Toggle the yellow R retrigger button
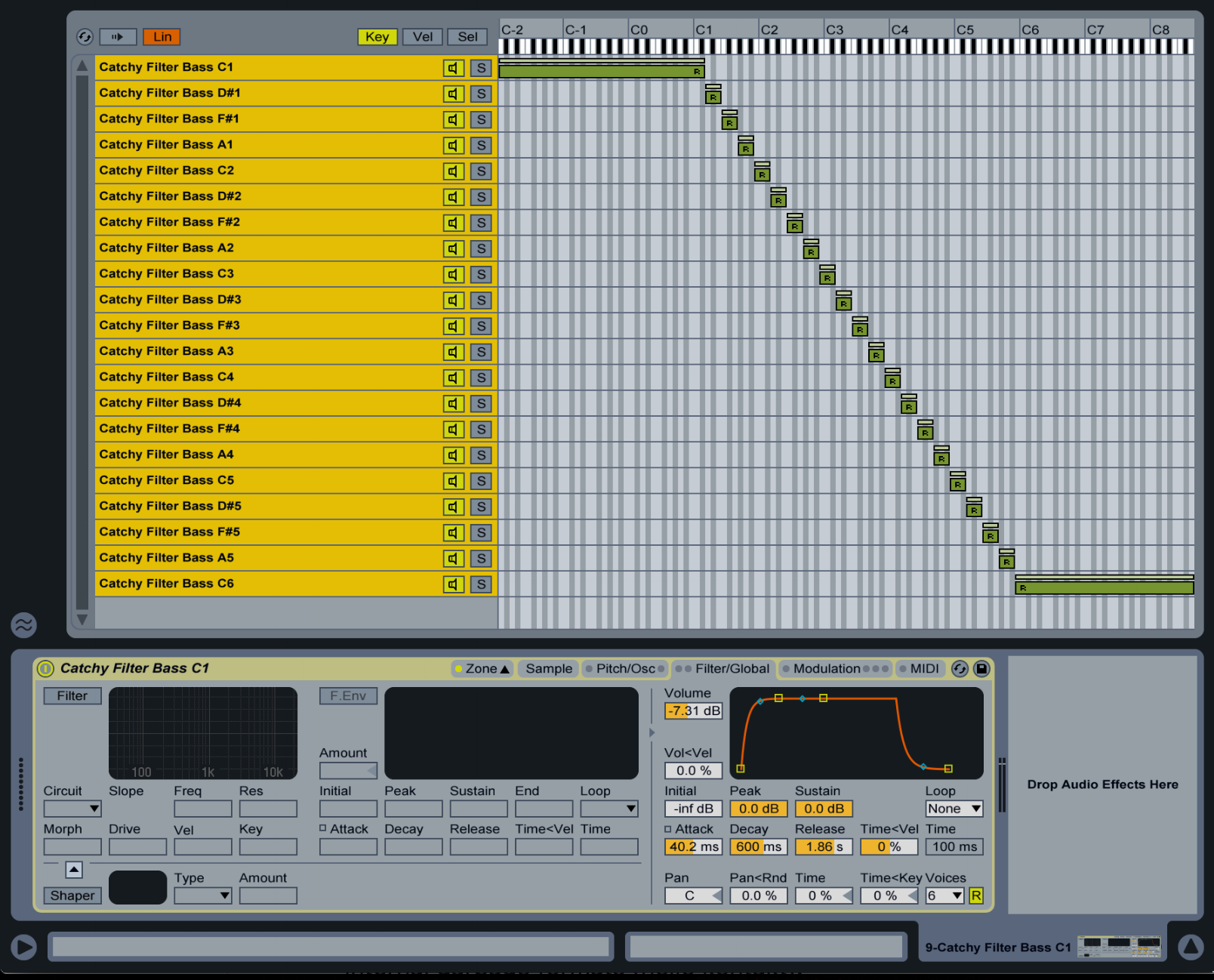 point(976,895)
